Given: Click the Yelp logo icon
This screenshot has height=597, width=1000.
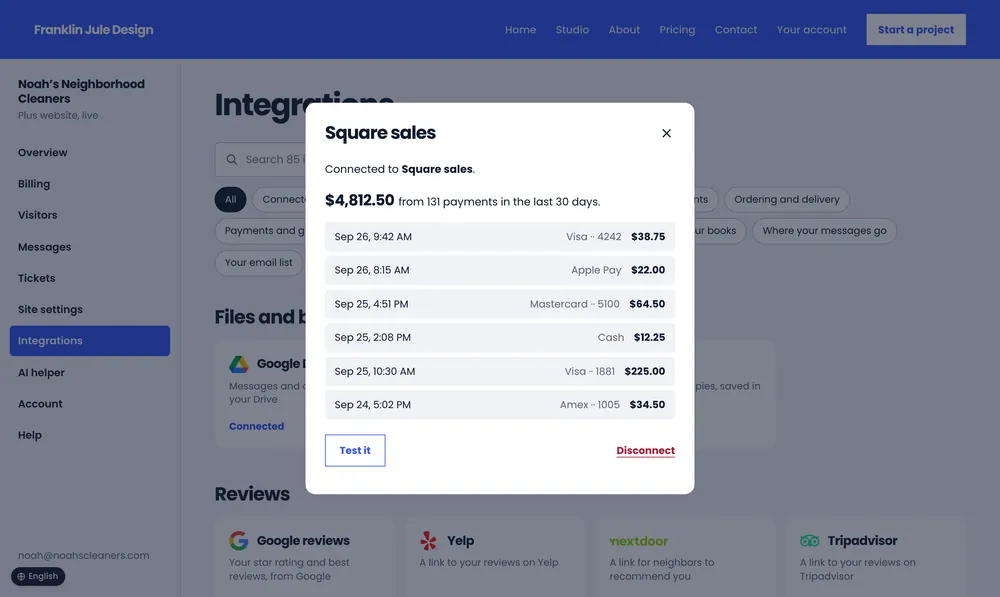Looking at the screenshot, I should click(429, 541).
